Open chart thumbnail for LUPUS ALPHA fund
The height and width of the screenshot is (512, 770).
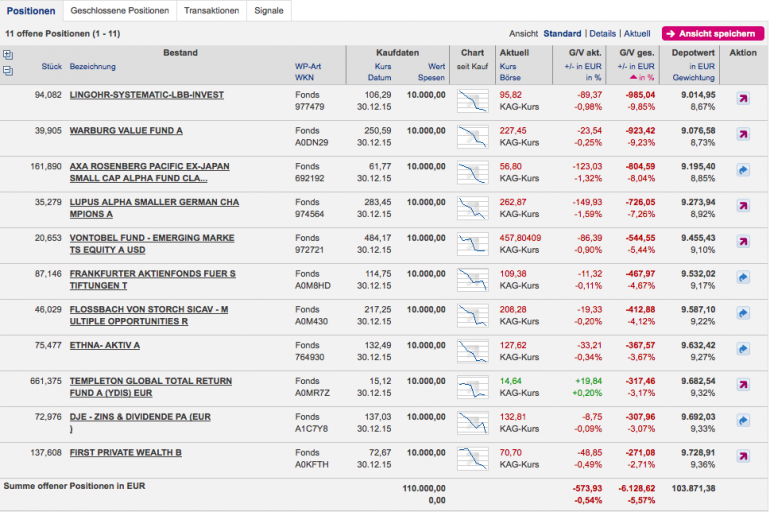(473, 207)
